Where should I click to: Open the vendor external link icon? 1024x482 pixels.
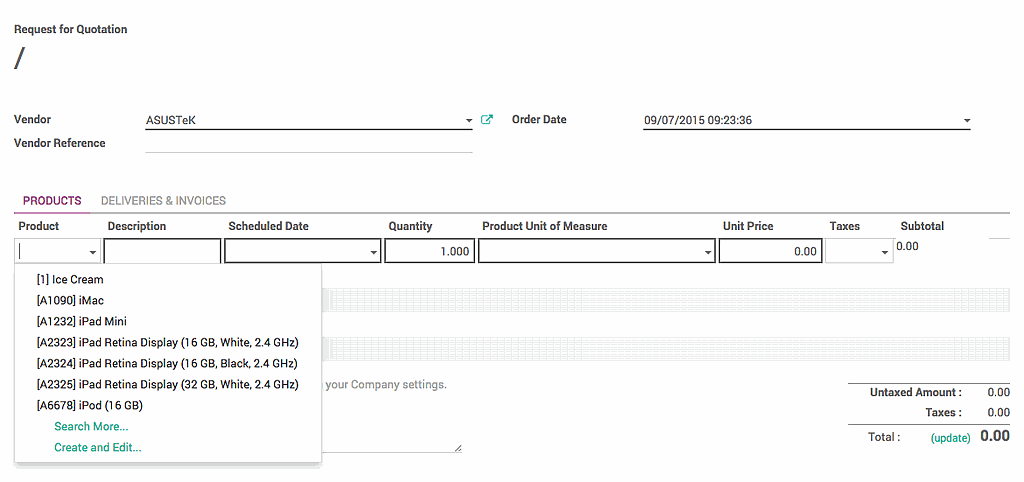[487, 120]
